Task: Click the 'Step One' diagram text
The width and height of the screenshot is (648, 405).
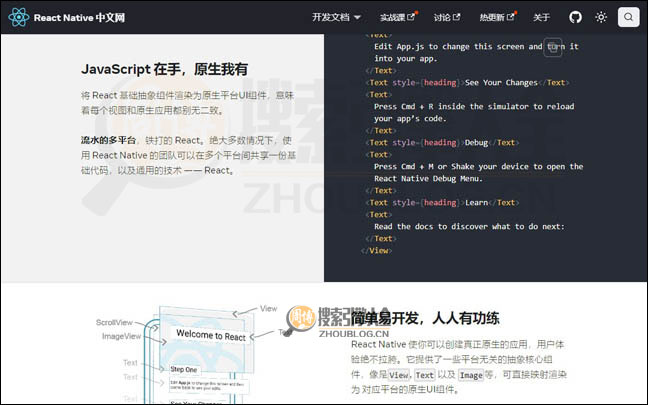Action: pyautogui.click(x=184, y=369)
